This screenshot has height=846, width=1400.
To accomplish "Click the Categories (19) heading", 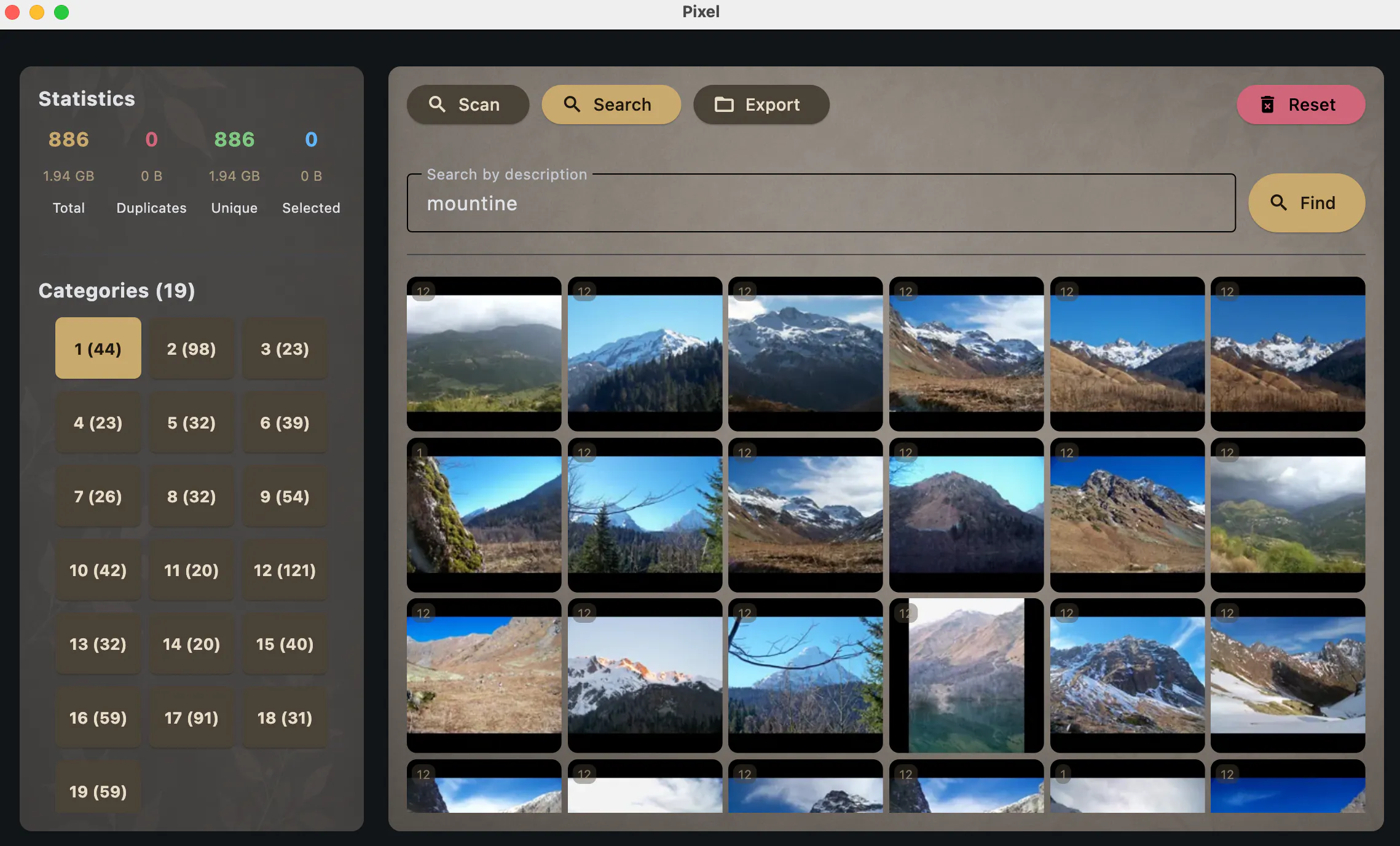I will click(x=117, y=291).
